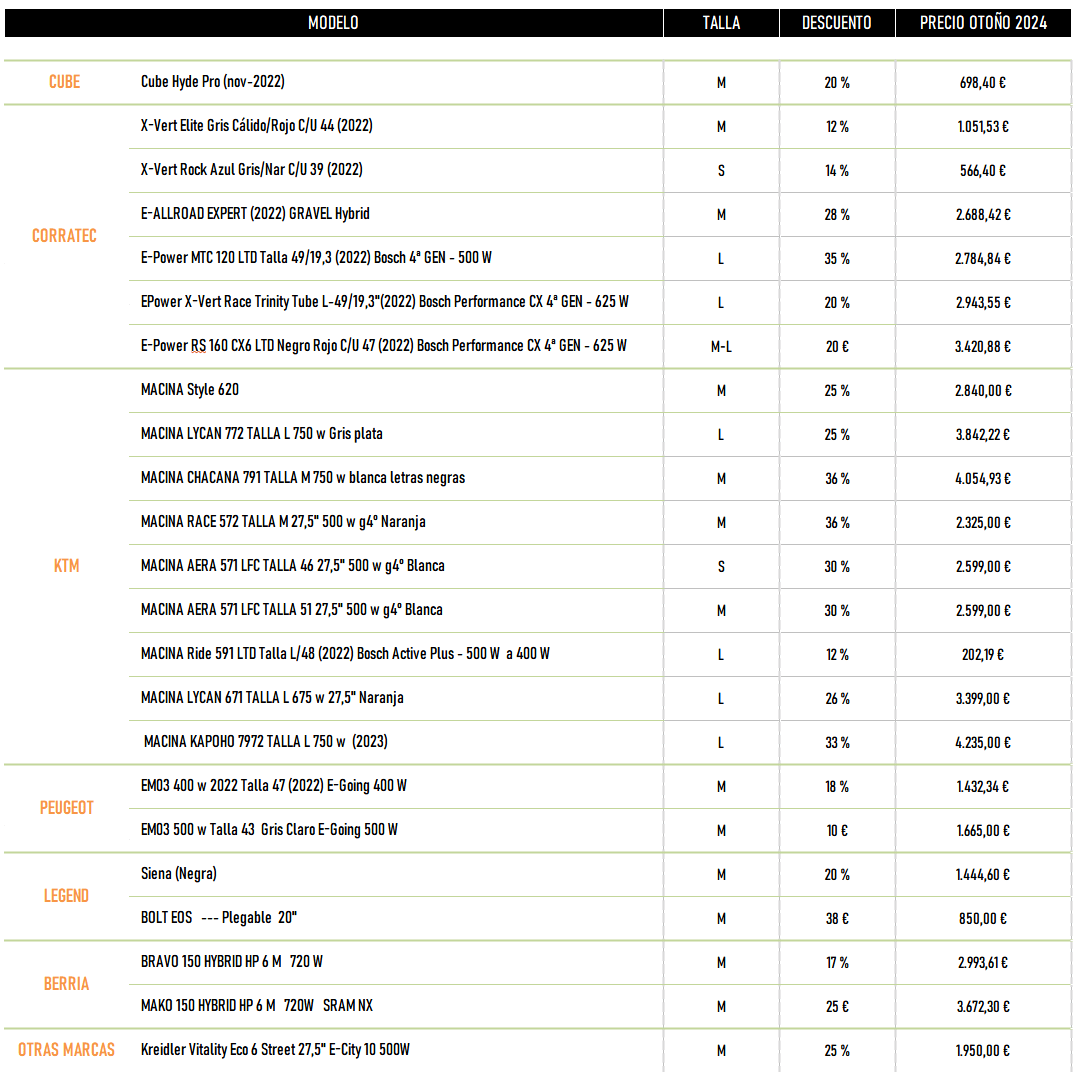Screen dimensions: 1076x1083
Task: Select the 38 € discount value
Action: pos(837,919)
